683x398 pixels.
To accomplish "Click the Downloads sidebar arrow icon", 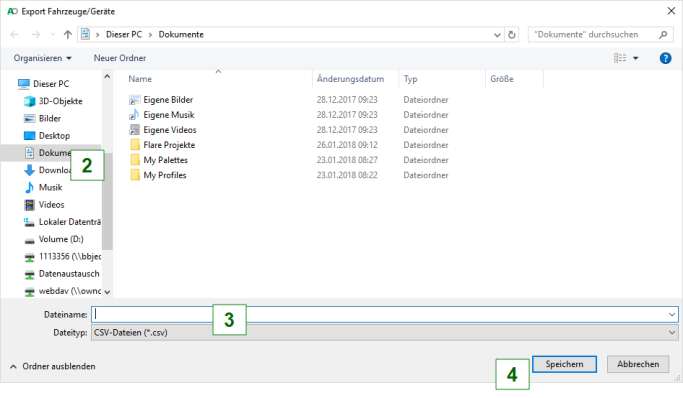I will click(x=29, y=170).
